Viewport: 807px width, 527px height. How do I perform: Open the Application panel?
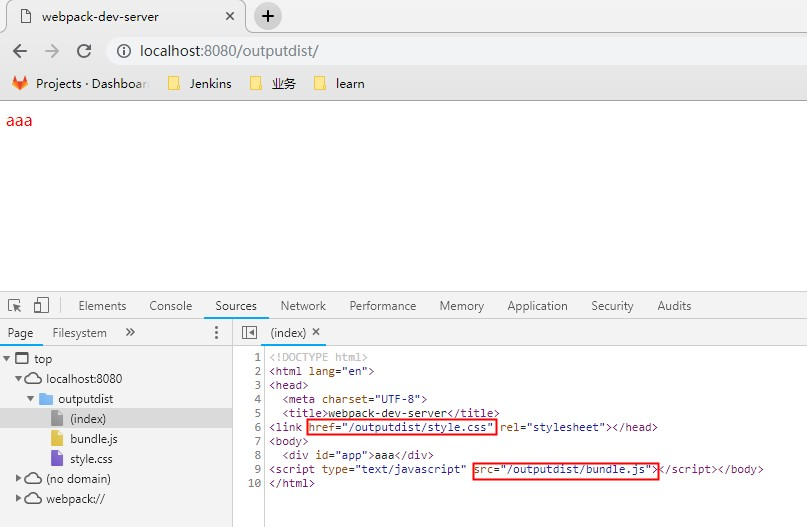(x=537, y=306)
